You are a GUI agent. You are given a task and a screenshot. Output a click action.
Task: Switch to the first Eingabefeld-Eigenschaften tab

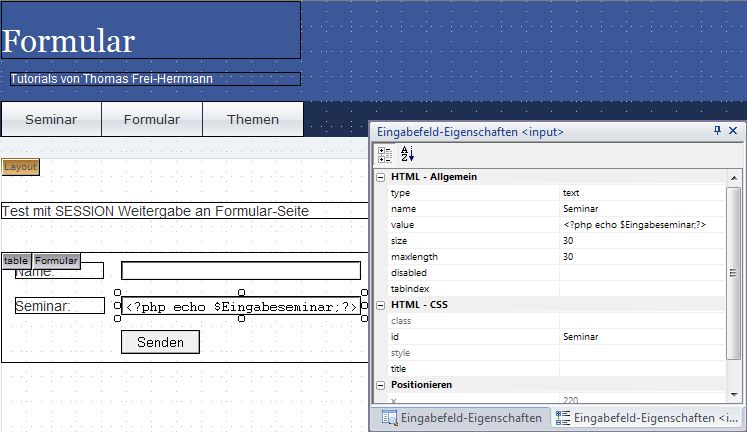(461, 418)
